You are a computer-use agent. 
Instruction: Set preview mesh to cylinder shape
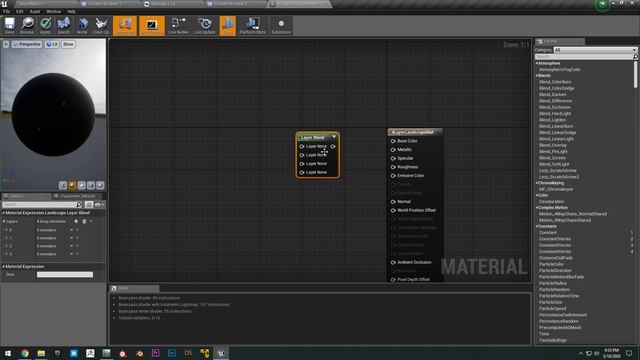click(x=63, y=186)
